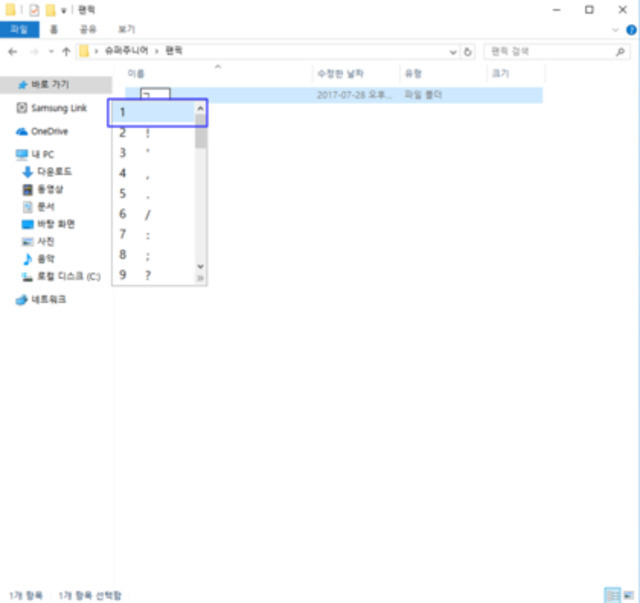Go up one folder level with up arrow

coord(66,51)
